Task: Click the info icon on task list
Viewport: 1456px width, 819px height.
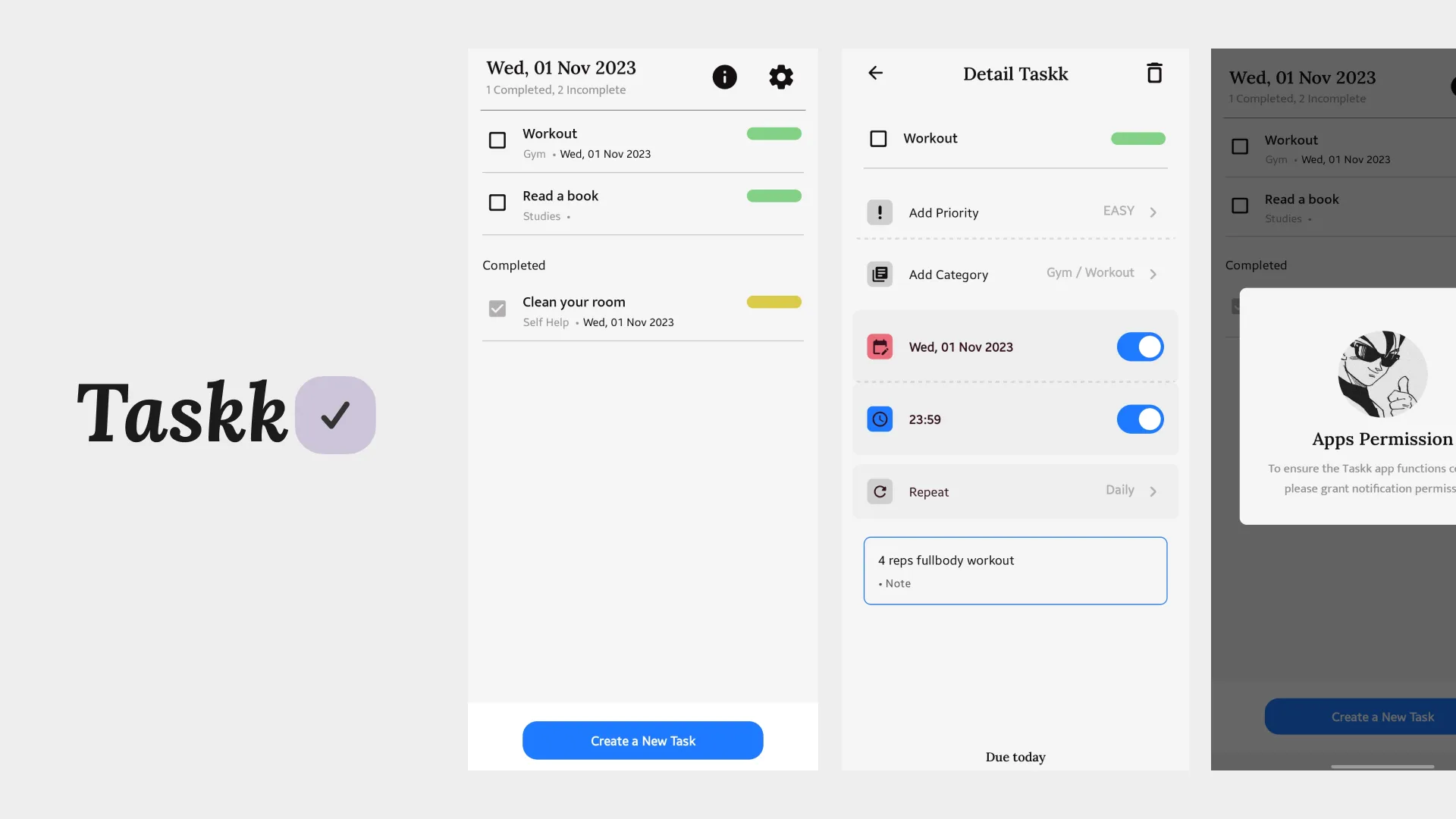Action: click(x=724, y=76)
